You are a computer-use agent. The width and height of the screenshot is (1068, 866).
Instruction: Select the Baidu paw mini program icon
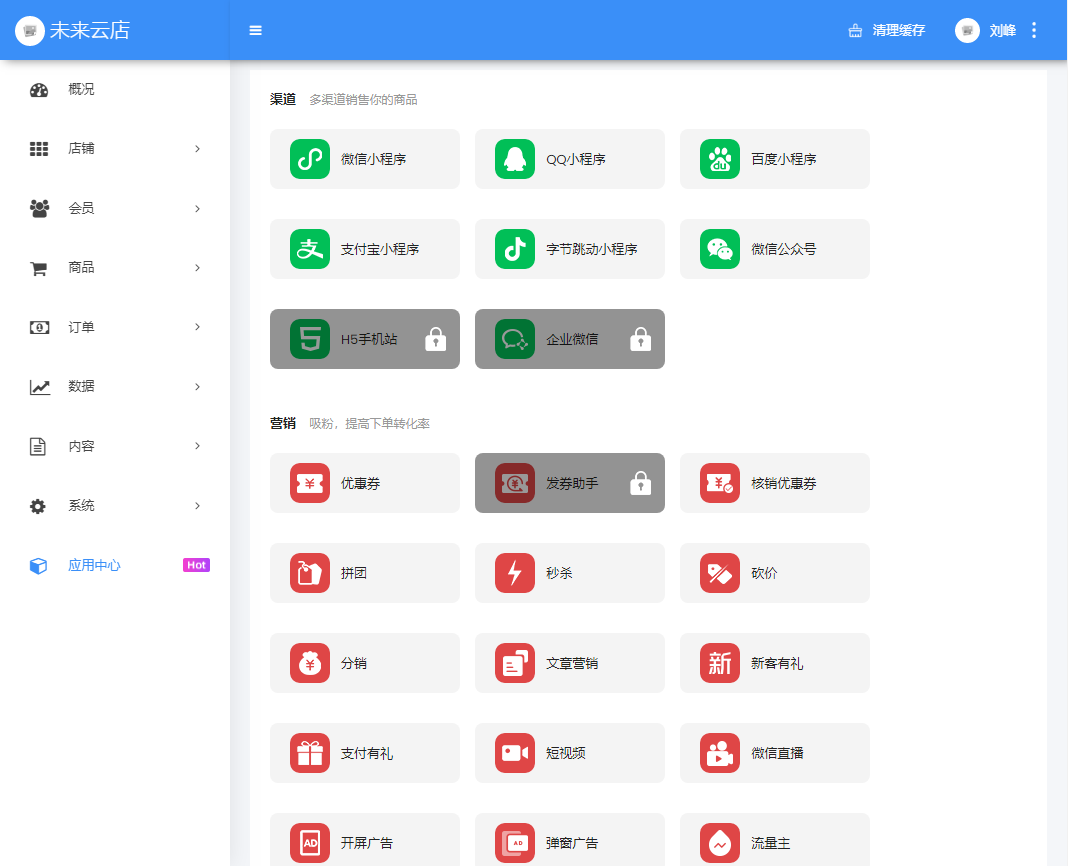[720, 159]
